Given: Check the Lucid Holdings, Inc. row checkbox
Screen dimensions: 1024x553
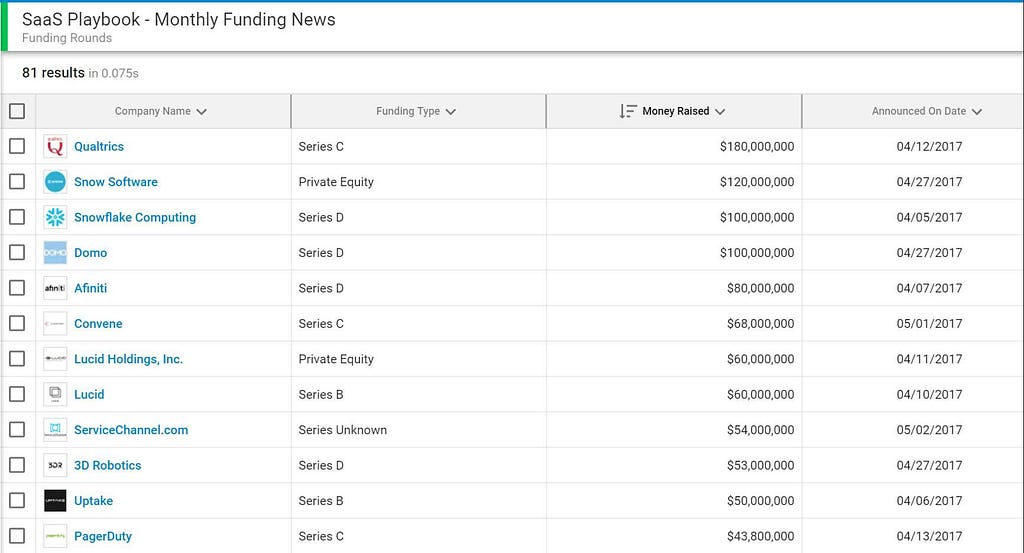Looking at the screenshot, I should [17, 358].
